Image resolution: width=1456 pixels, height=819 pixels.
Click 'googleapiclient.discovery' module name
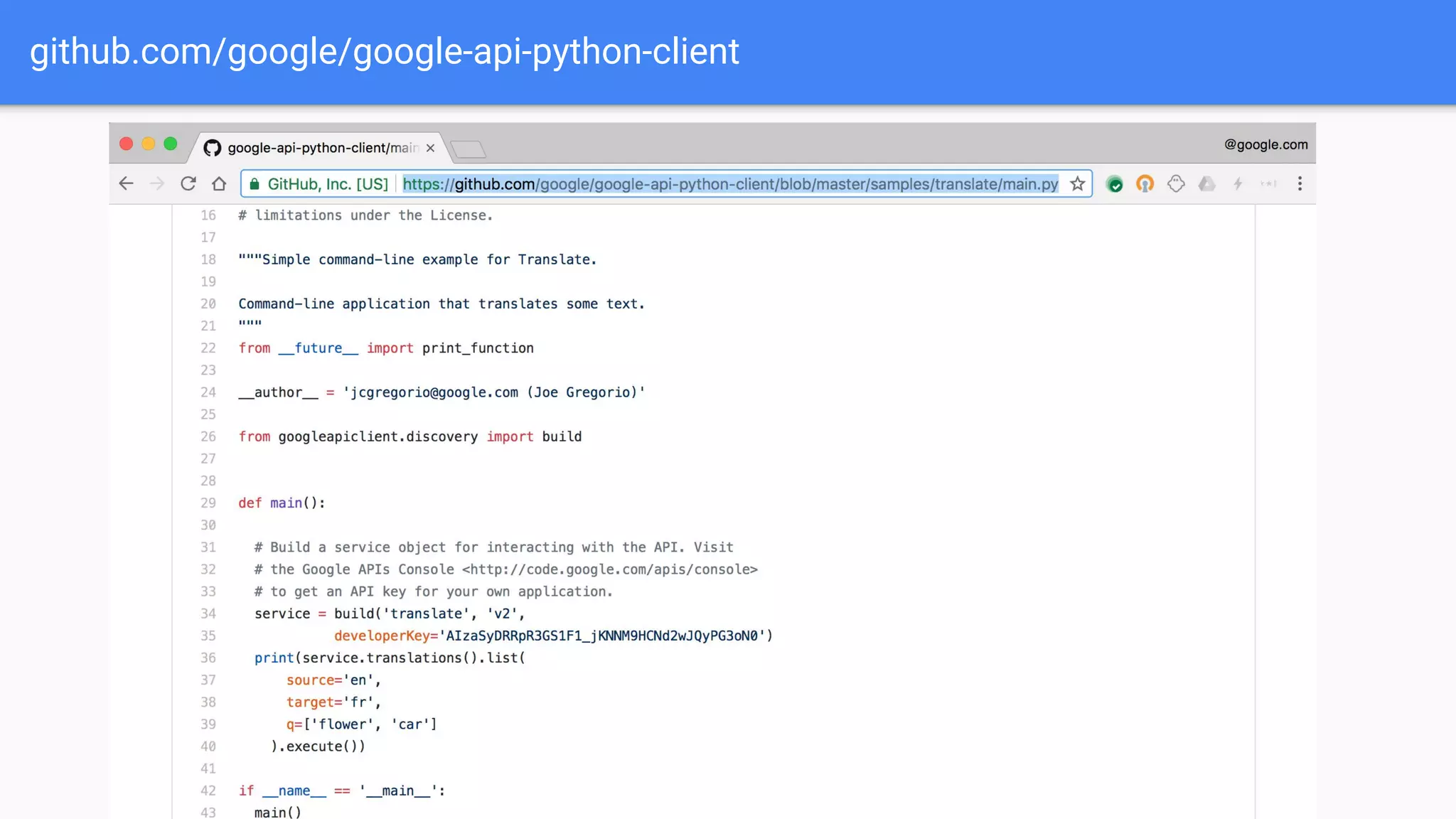tap(378, 437)
